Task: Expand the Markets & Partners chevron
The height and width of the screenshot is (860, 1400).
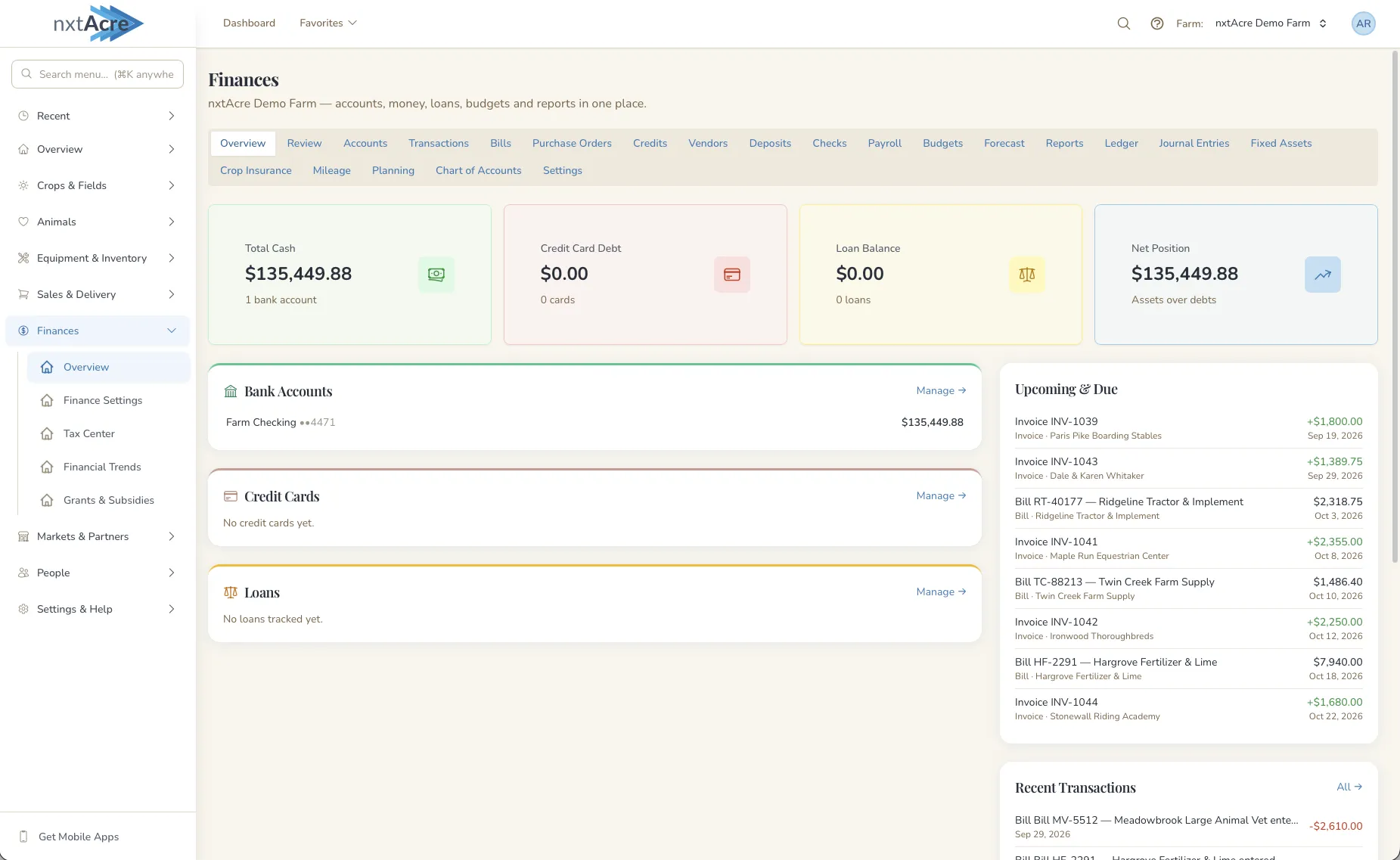Action: point(172,536)
